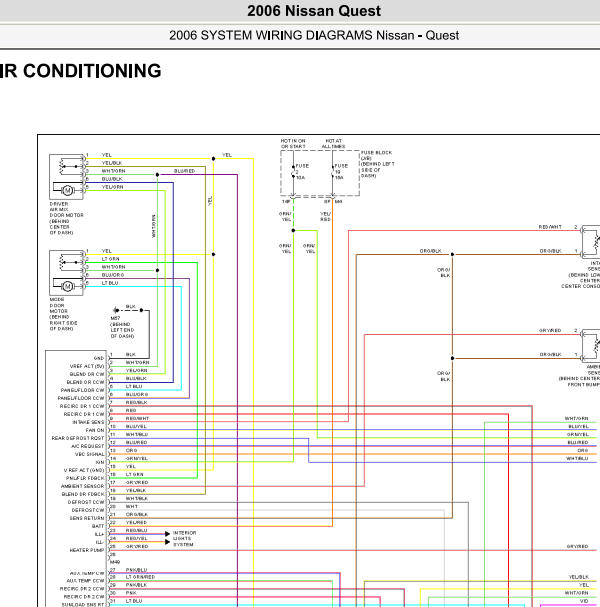Click the "AMBIENT SENSOR" pin label

point(82,486)
